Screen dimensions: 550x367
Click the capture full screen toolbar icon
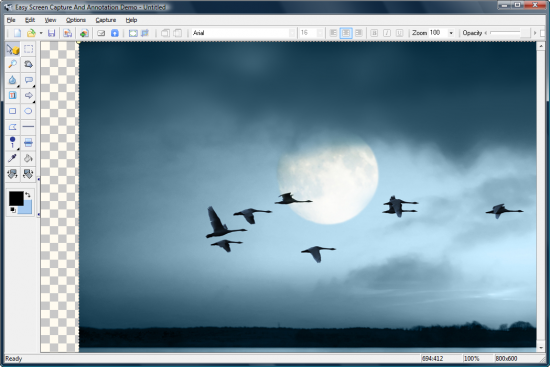[133, 33]
